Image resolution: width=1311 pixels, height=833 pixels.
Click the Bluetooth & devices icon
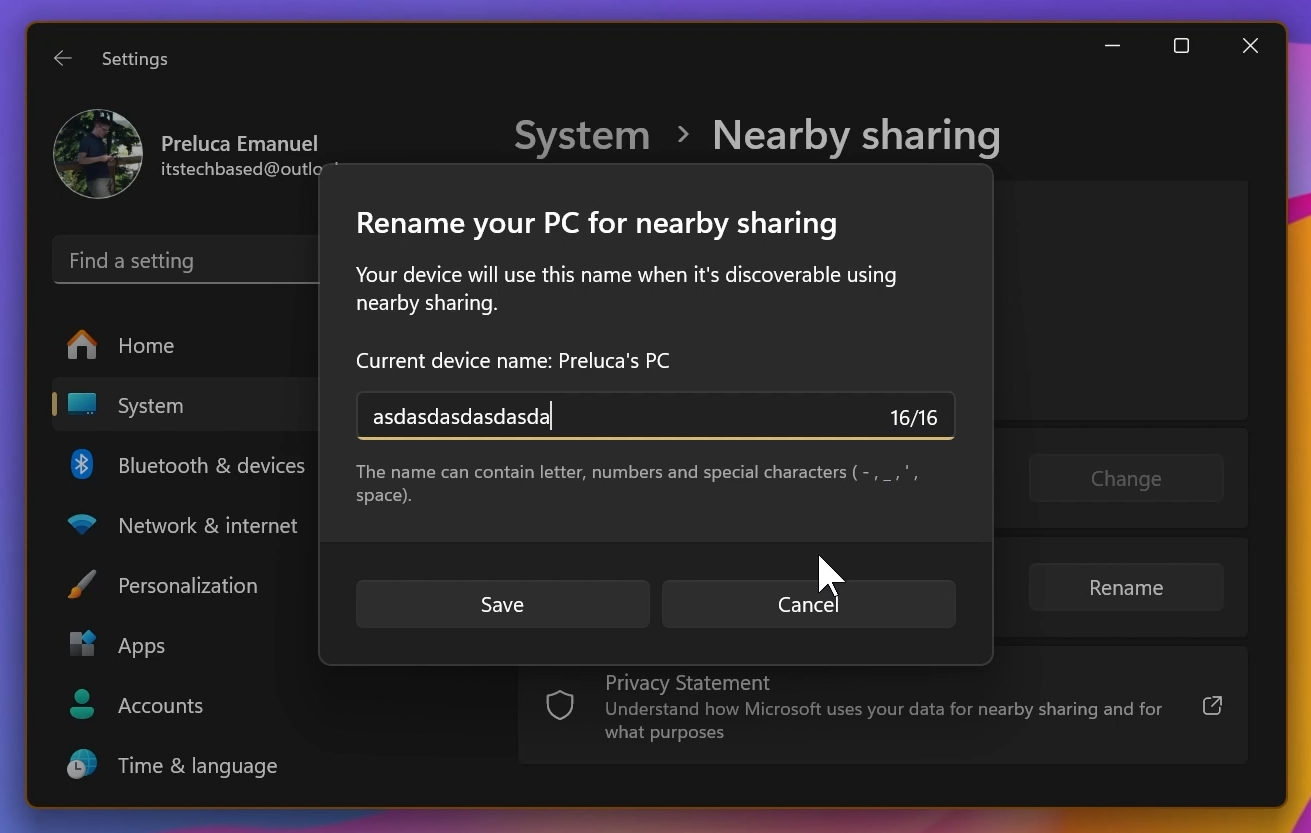(x=81, y=465)
